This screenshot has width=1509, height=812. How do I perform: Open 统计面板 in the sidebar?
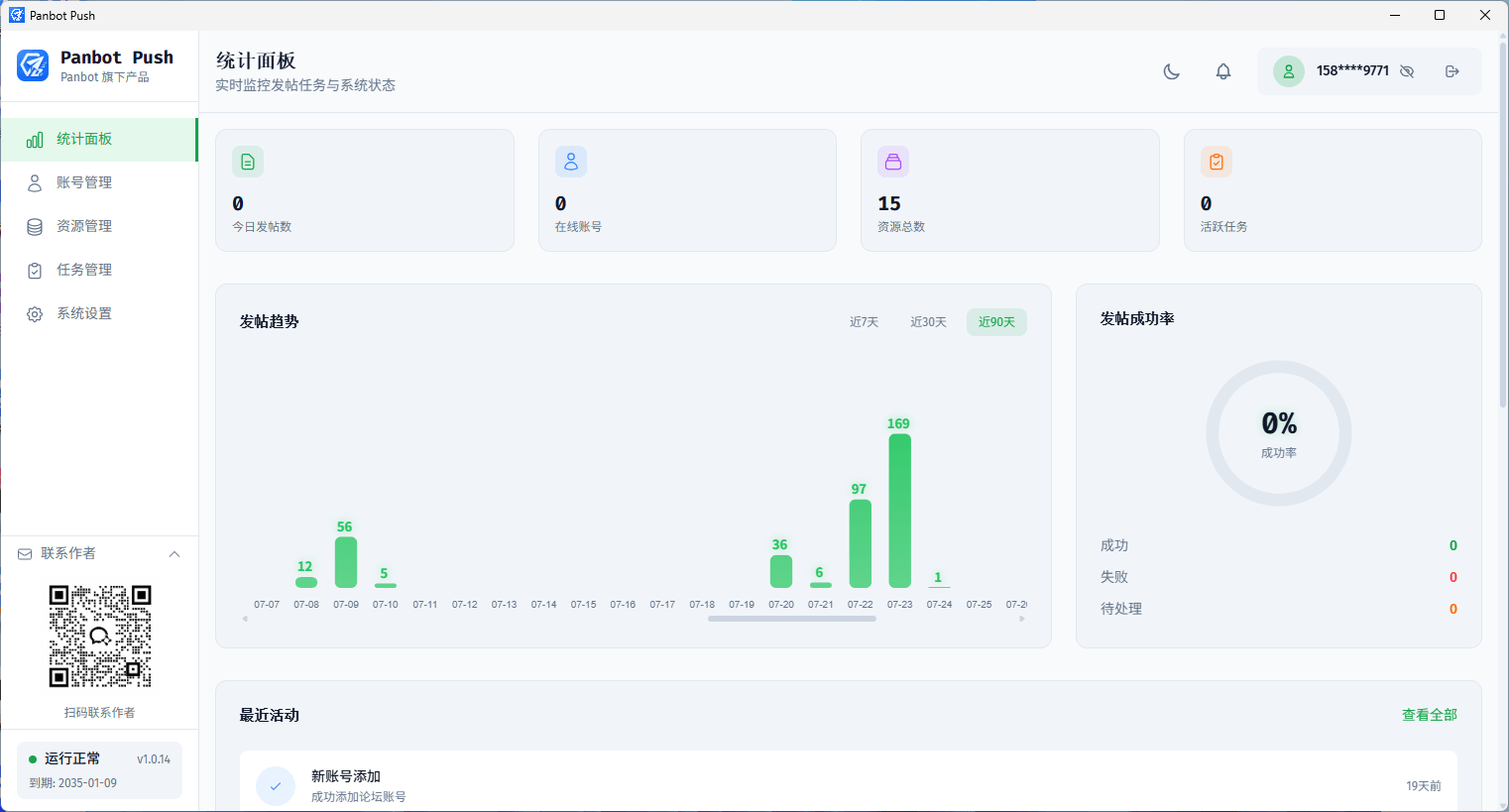[x=99, y=140]
